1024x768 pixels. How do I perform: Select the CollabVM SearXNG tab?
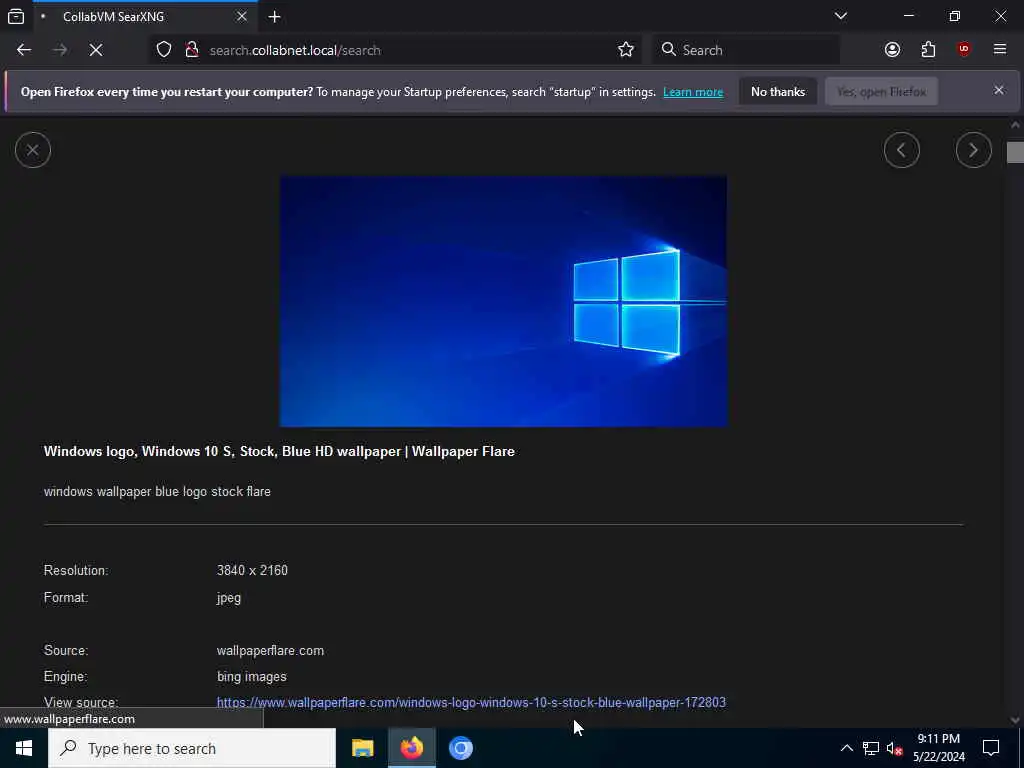(x=144, y=17)
